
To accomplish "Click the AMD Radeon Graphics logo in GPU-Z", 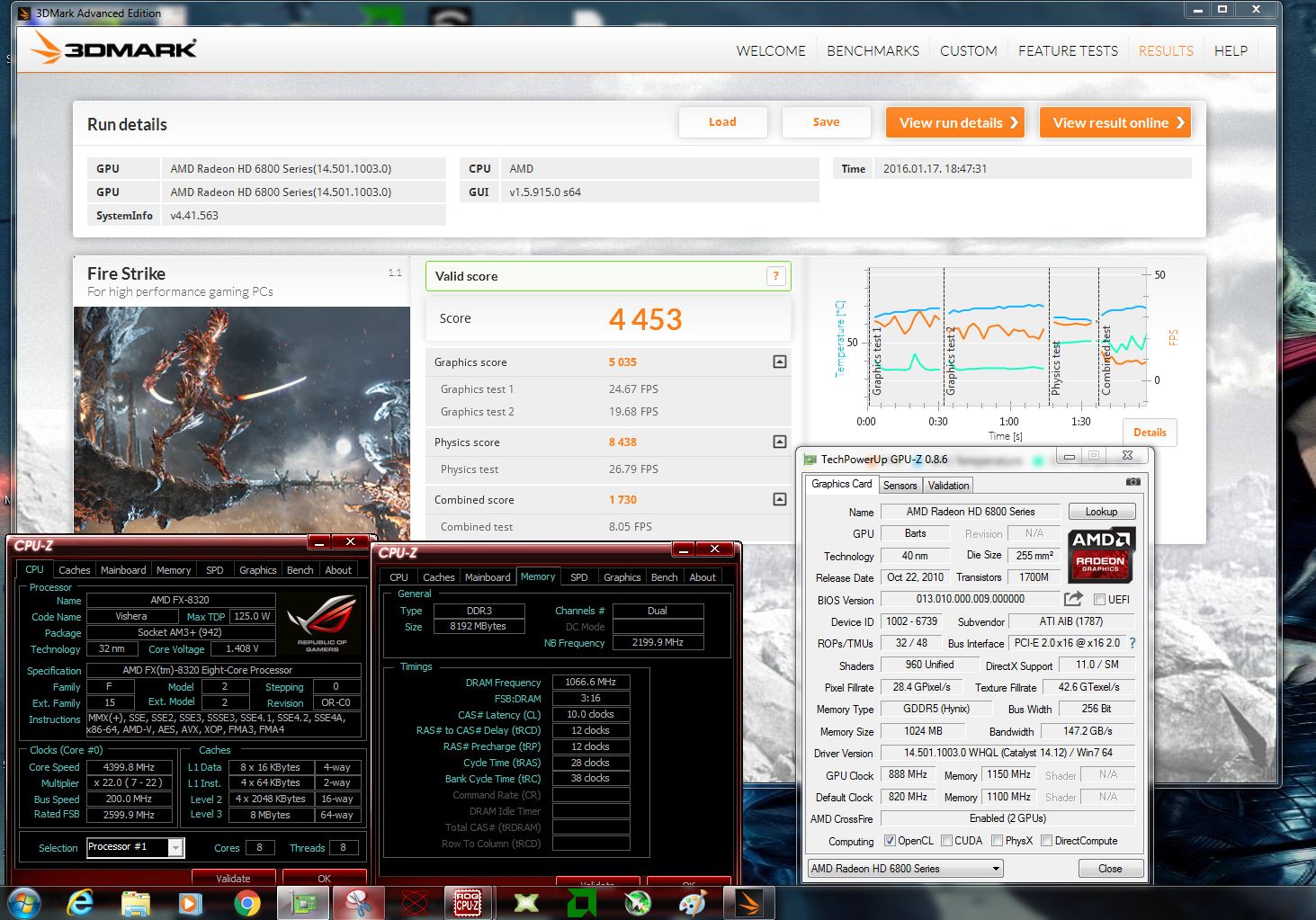I will pyautogui.click(x=1102, y=555).
